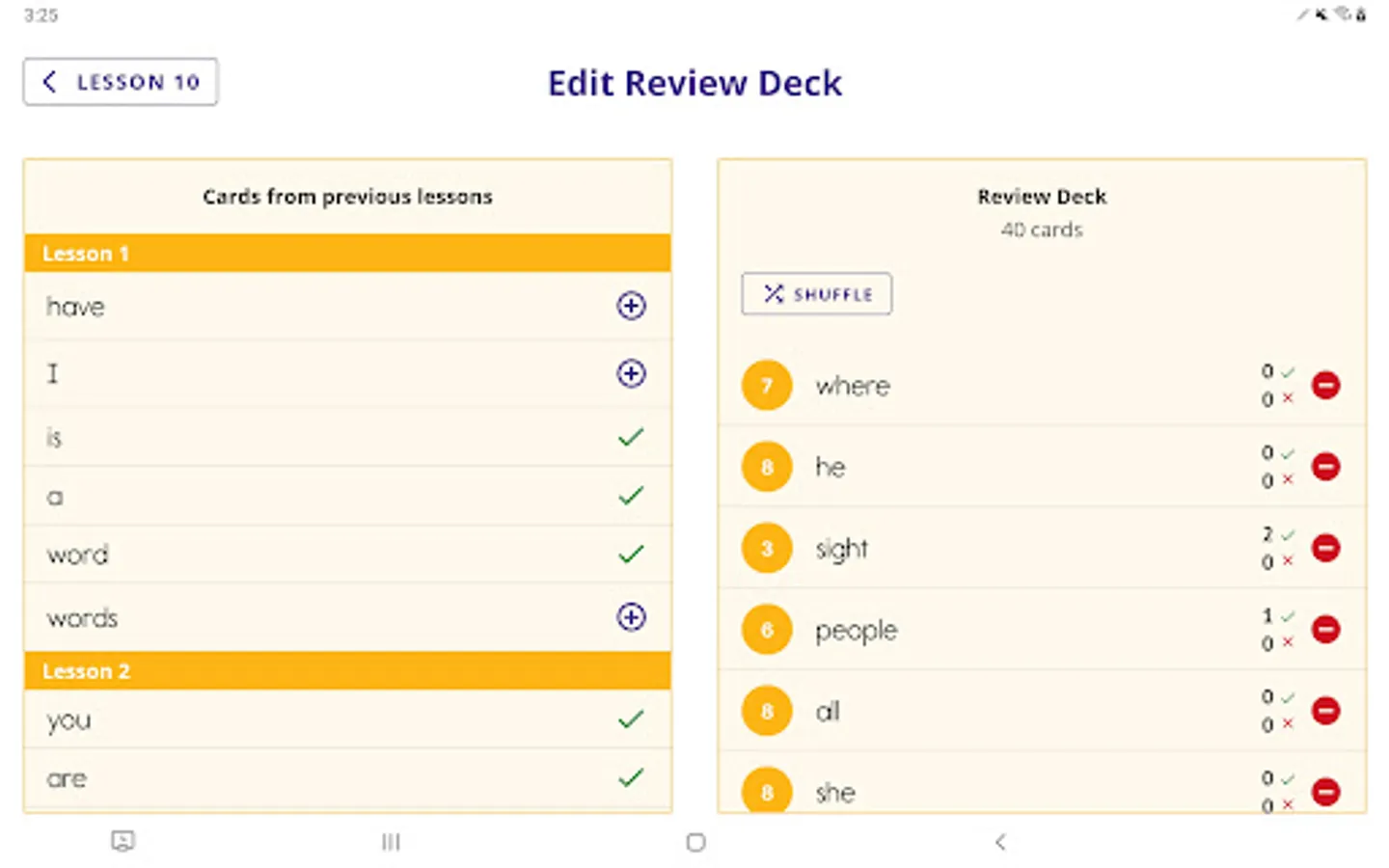Add the word "have" to review deck
Image resolution: width=1389 pixels, height=868 pixels.
(x=631, y=306)
